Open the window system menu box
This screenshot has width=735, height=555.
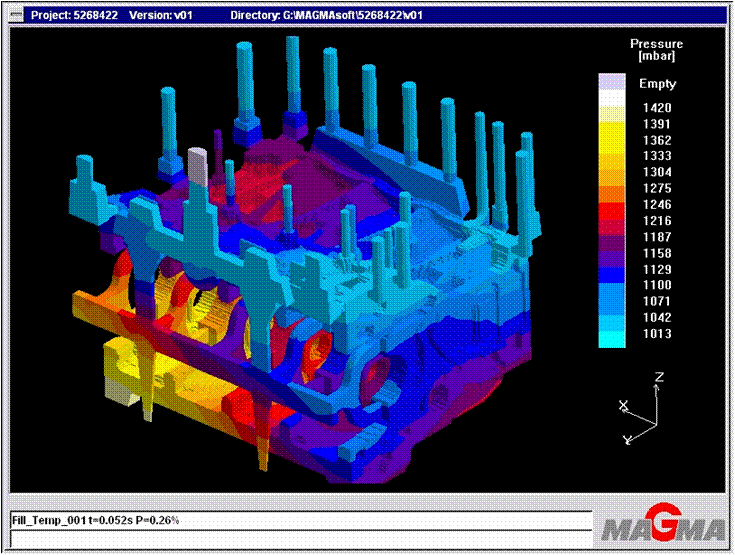pos(16,15)
